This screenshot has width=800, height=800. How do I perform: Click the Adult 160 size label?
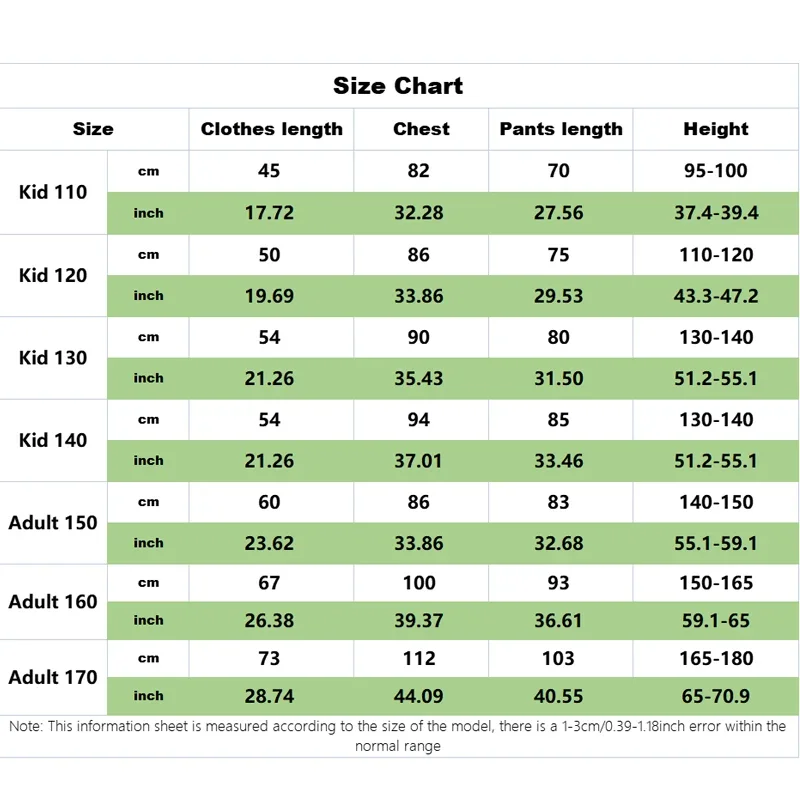point(53,601)
